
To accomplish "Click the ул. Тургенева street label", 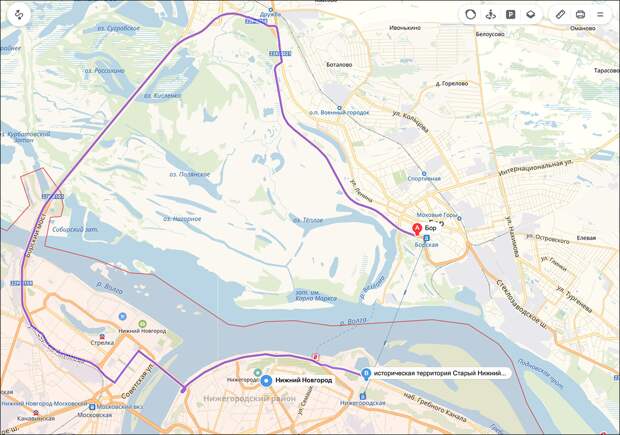I will point(574,299).
